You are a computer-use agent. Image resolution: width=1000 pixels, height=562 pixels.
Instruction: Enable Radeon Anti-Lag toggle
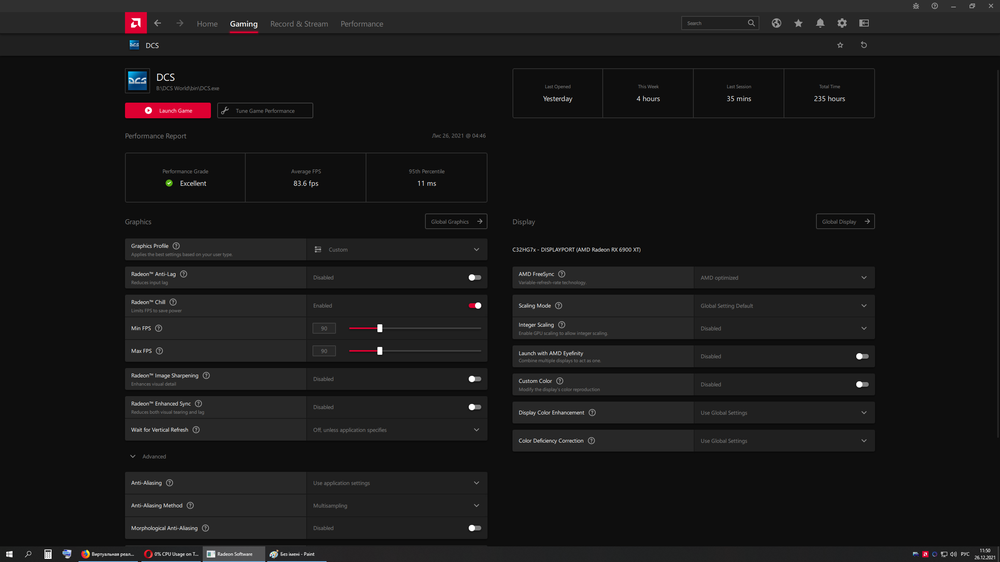475,278
